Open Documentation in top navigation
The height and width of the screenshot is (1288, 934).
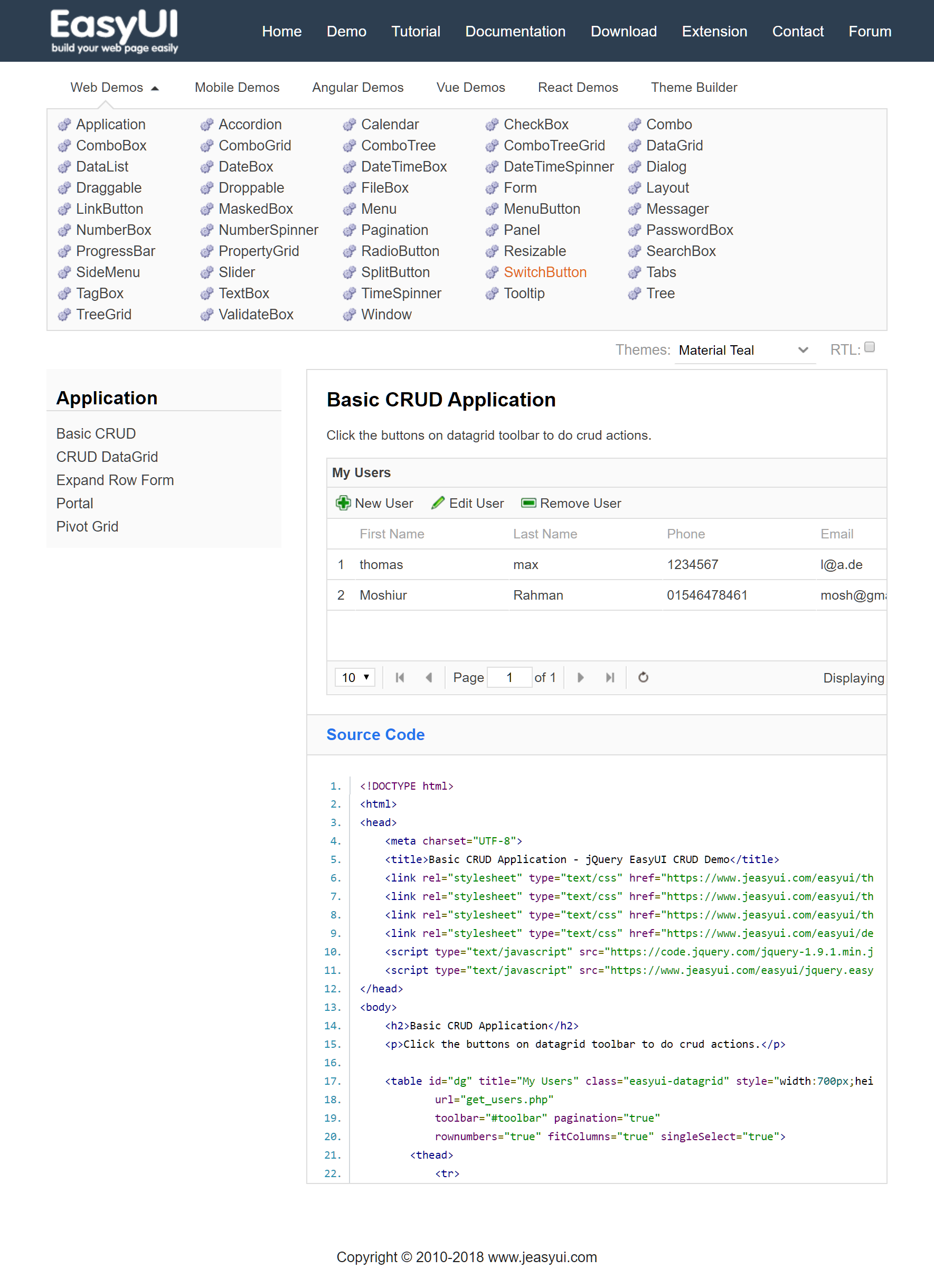point(515,31)
